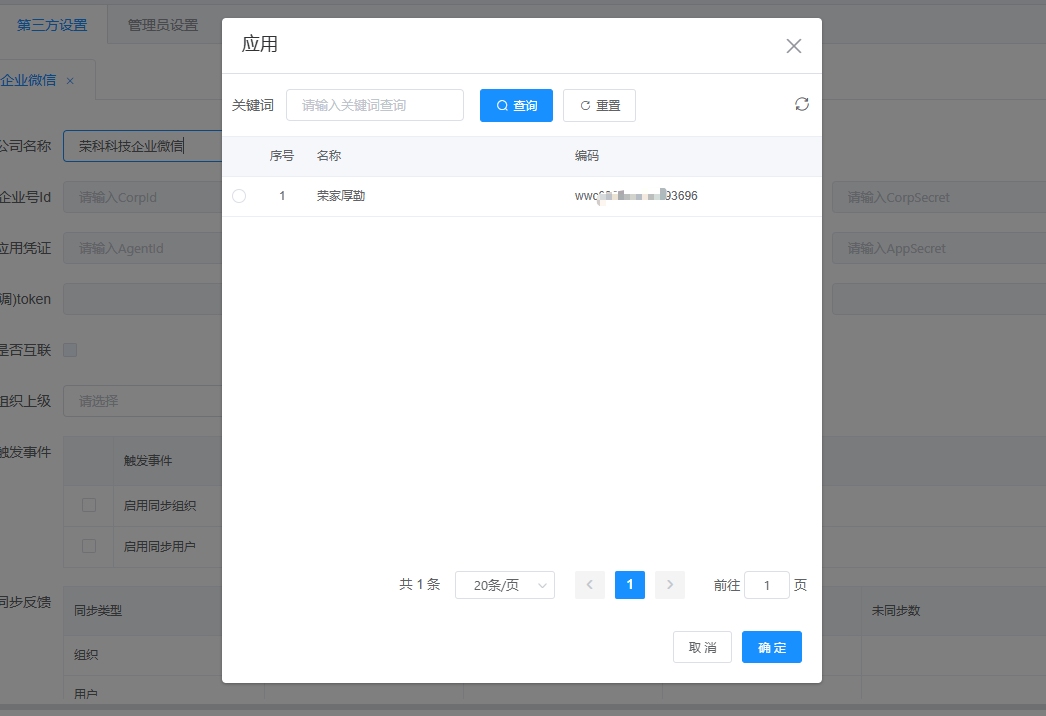The width and height of the screenshot is (1046, 716).
Task: Confirm selection with 确定 button
Action: pos(772,647)
